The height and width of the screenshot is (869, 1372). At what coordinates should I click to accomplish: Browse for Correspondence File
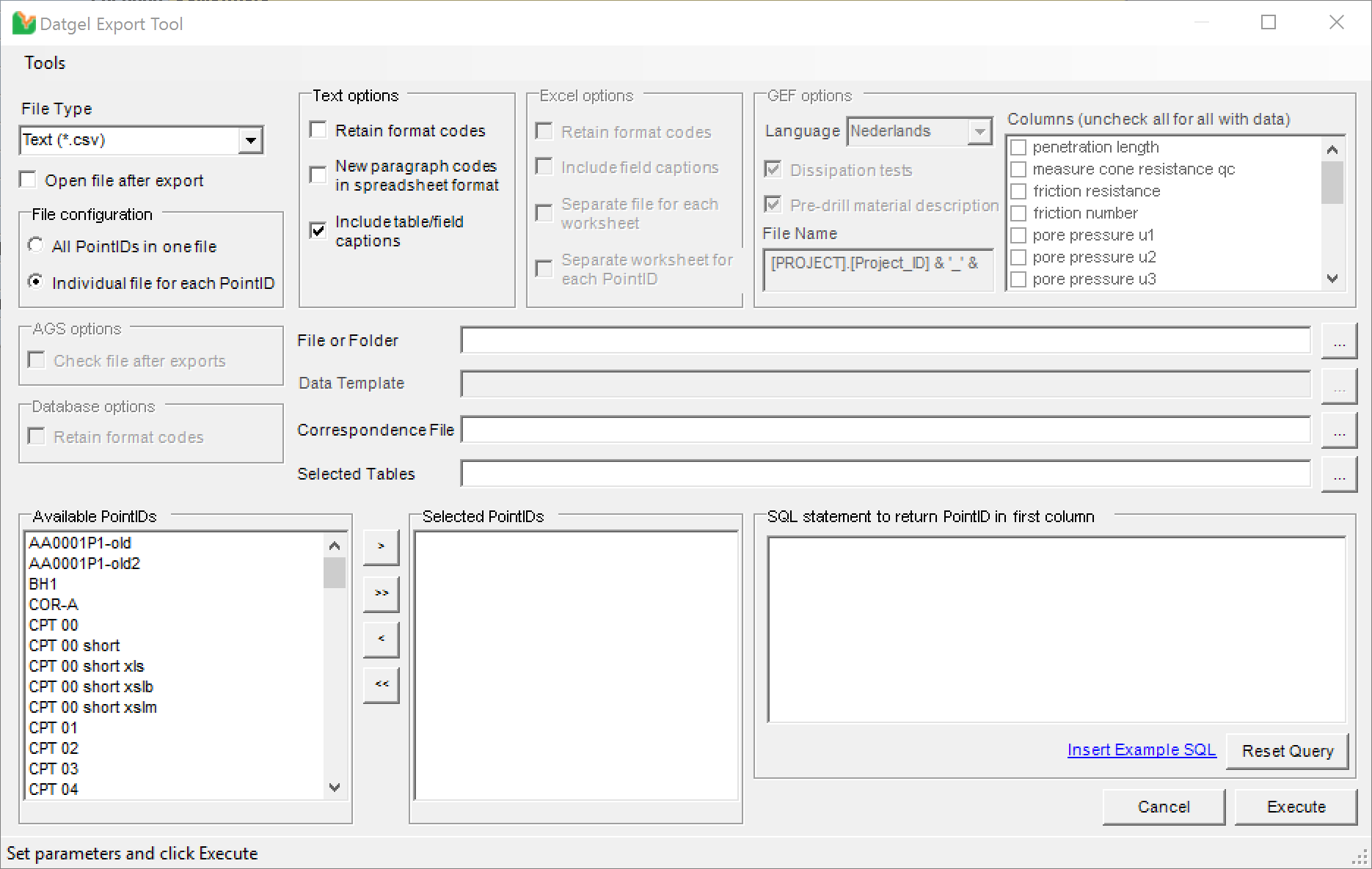point(1339,430)
